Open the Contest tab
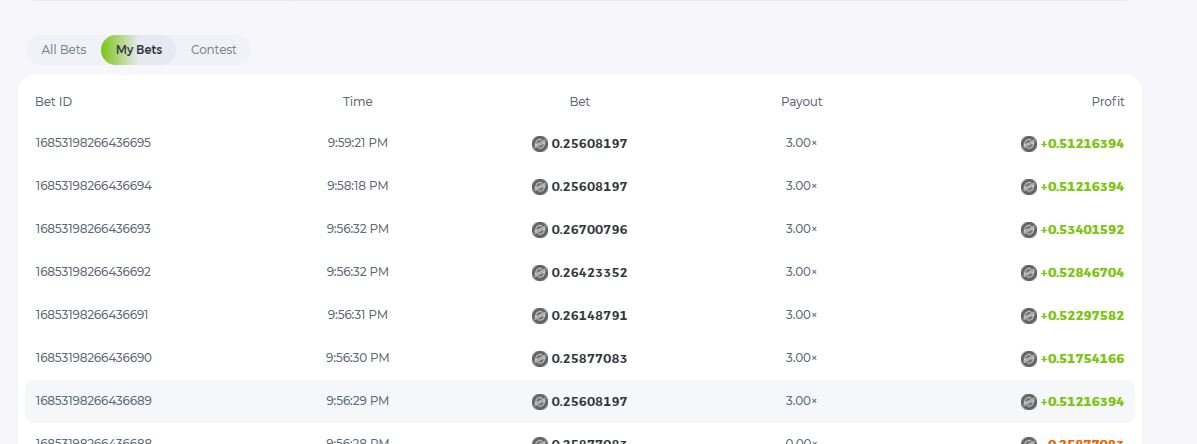The height and width of the screenshot is (444, 1197). point(214,50)
